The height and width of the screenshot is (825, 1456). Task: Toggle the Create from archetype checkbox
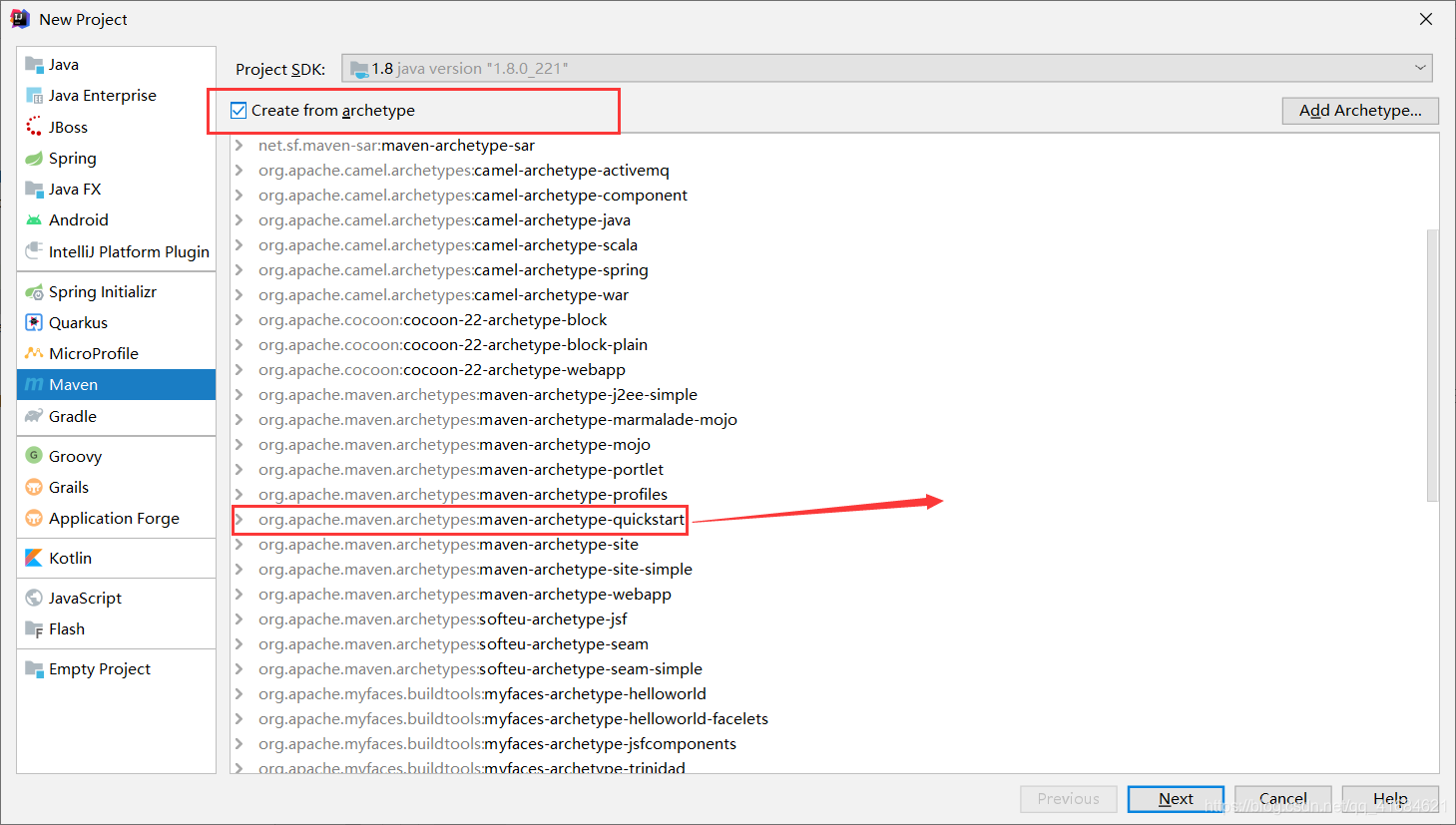coord(239,111)
